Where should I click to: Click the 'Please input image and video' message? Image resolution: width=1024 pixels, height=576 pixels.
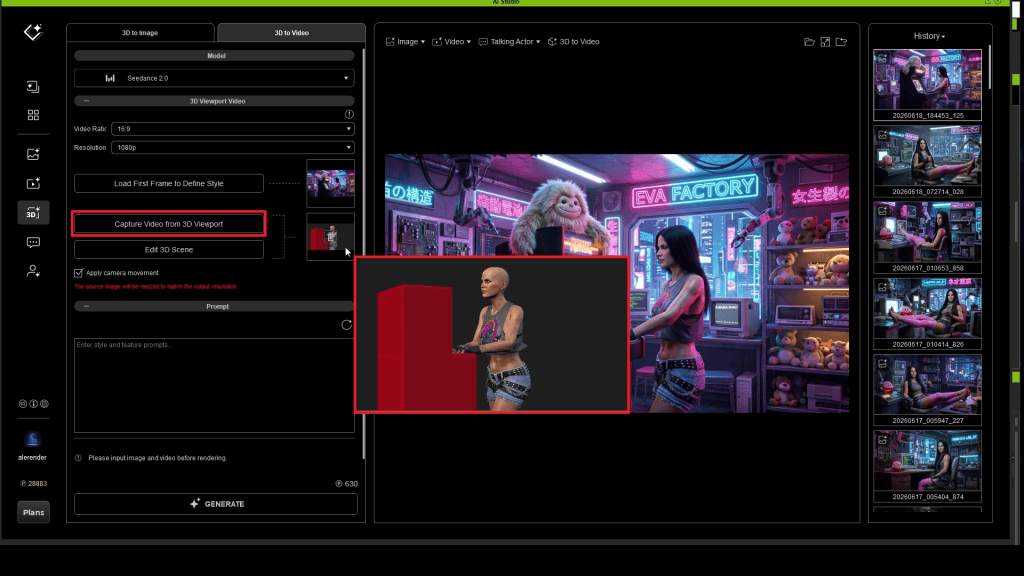tap(157, 458)
